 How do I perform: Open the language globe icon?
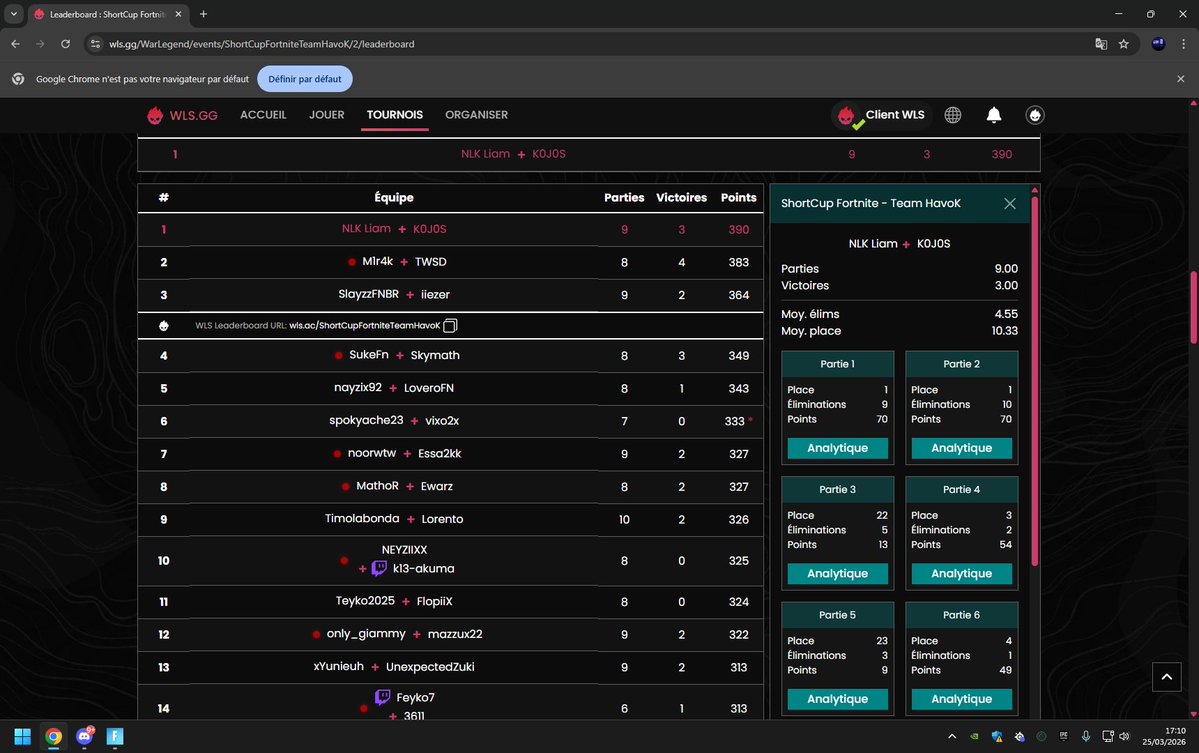(x=953, y=115)
